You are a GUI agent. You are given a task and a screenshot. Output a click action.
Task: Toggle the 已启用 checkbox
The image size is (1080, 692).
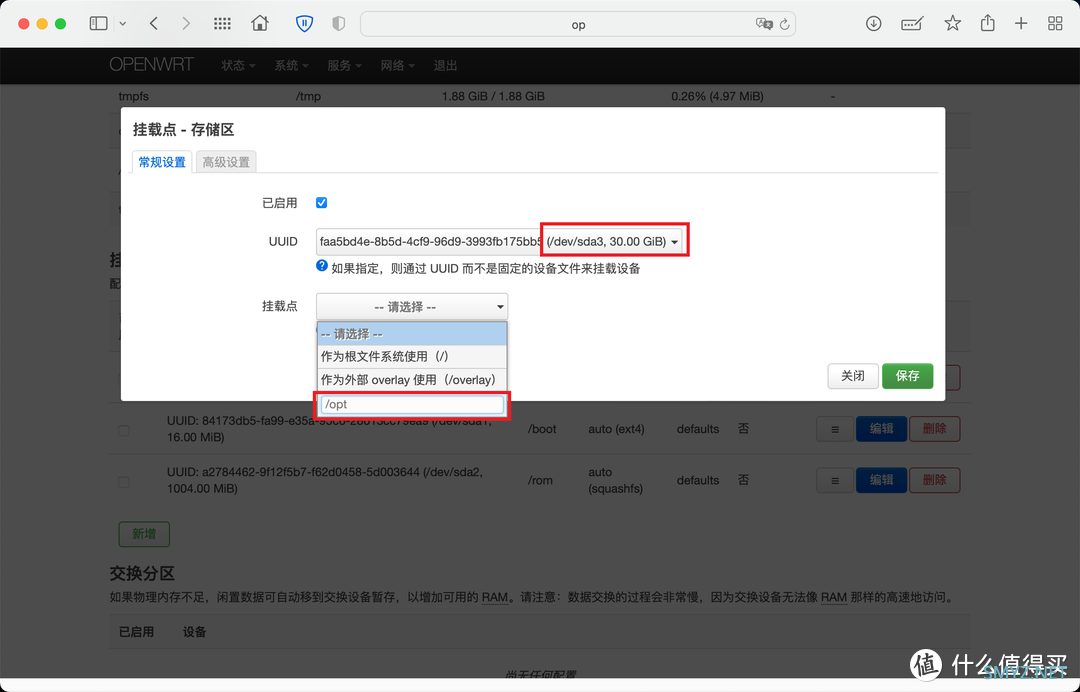(321, 202)
